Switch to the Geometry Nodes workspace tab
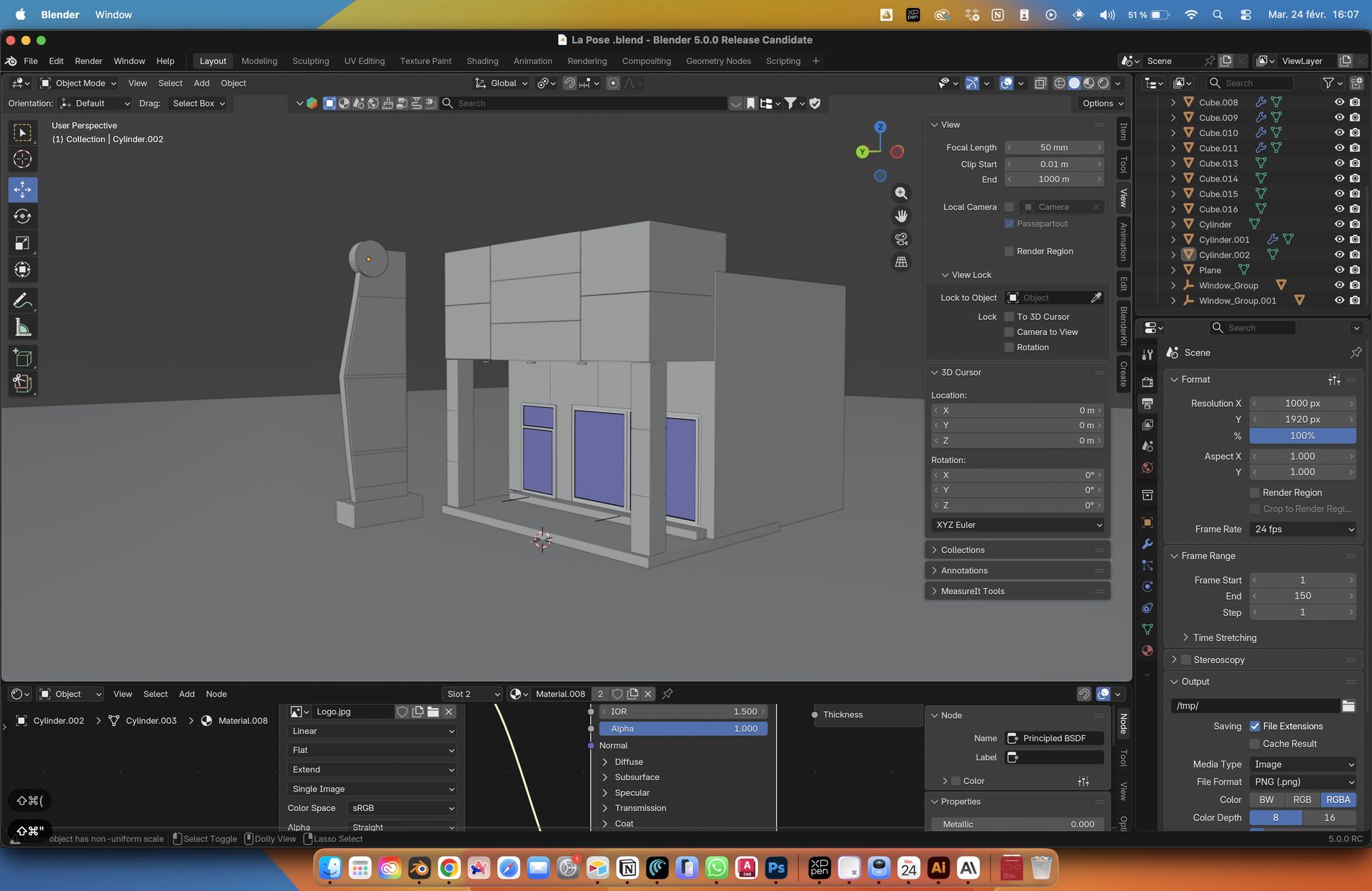 [x=718, y=61]
